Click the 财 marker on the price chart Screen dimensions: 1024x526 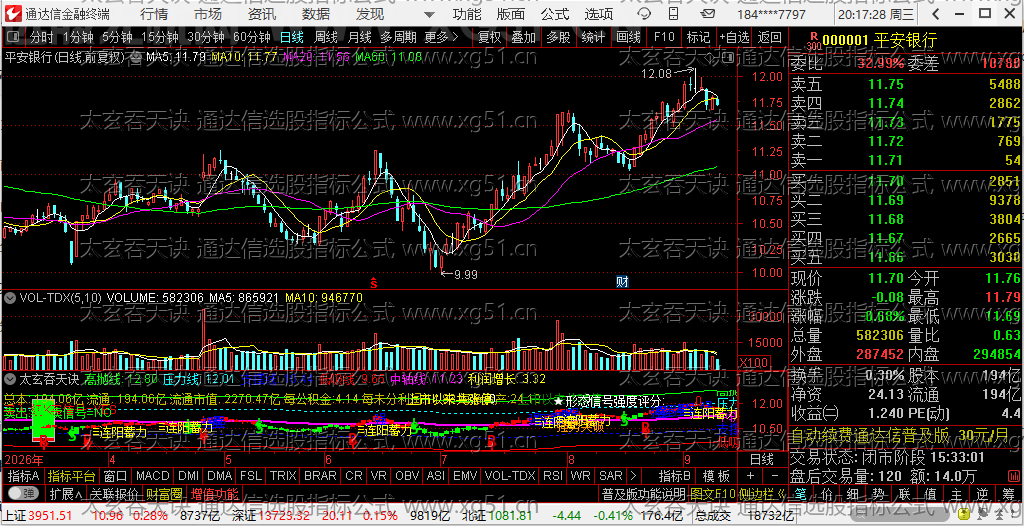tap(622, 282)
